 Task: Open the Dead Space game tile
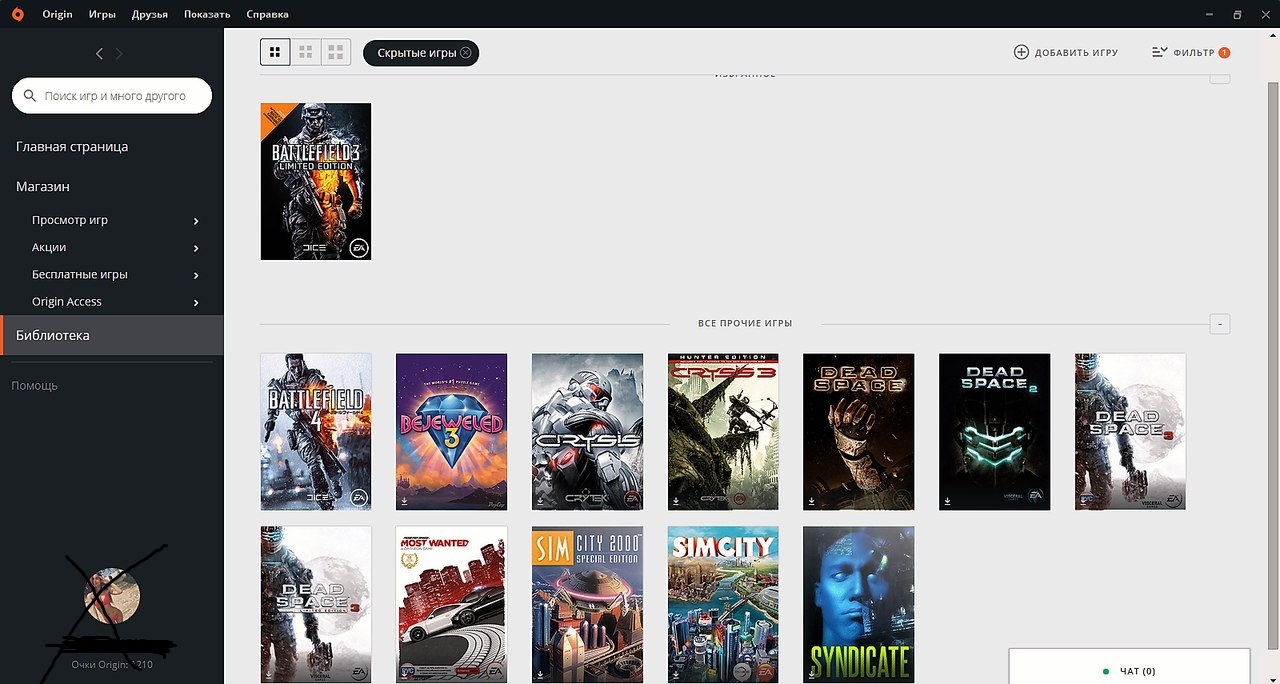coord(859,431)
